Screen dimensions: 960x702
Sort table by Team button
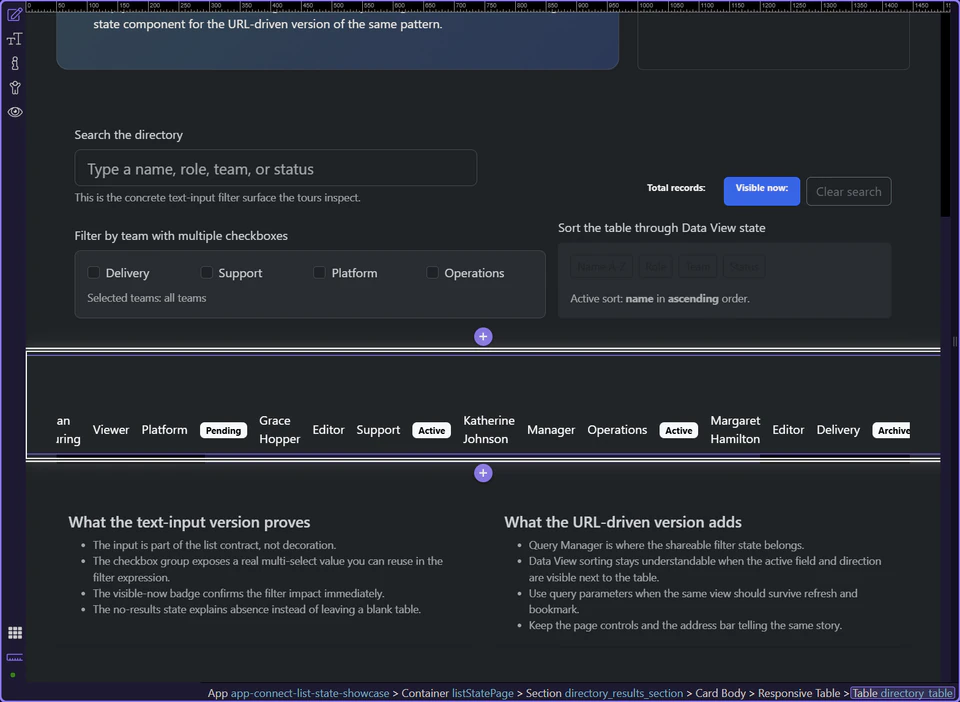click(698, 267)
